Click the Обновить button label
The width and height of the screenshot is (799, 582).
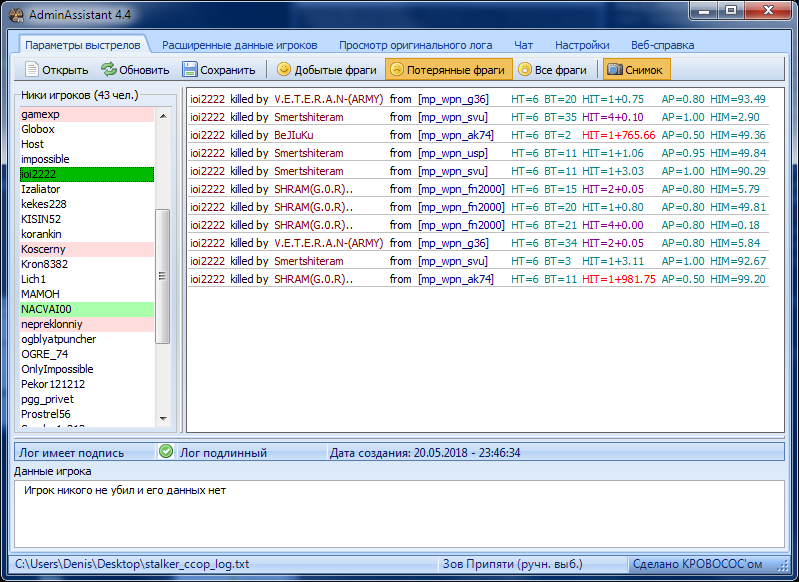click(x=144, y=70)
